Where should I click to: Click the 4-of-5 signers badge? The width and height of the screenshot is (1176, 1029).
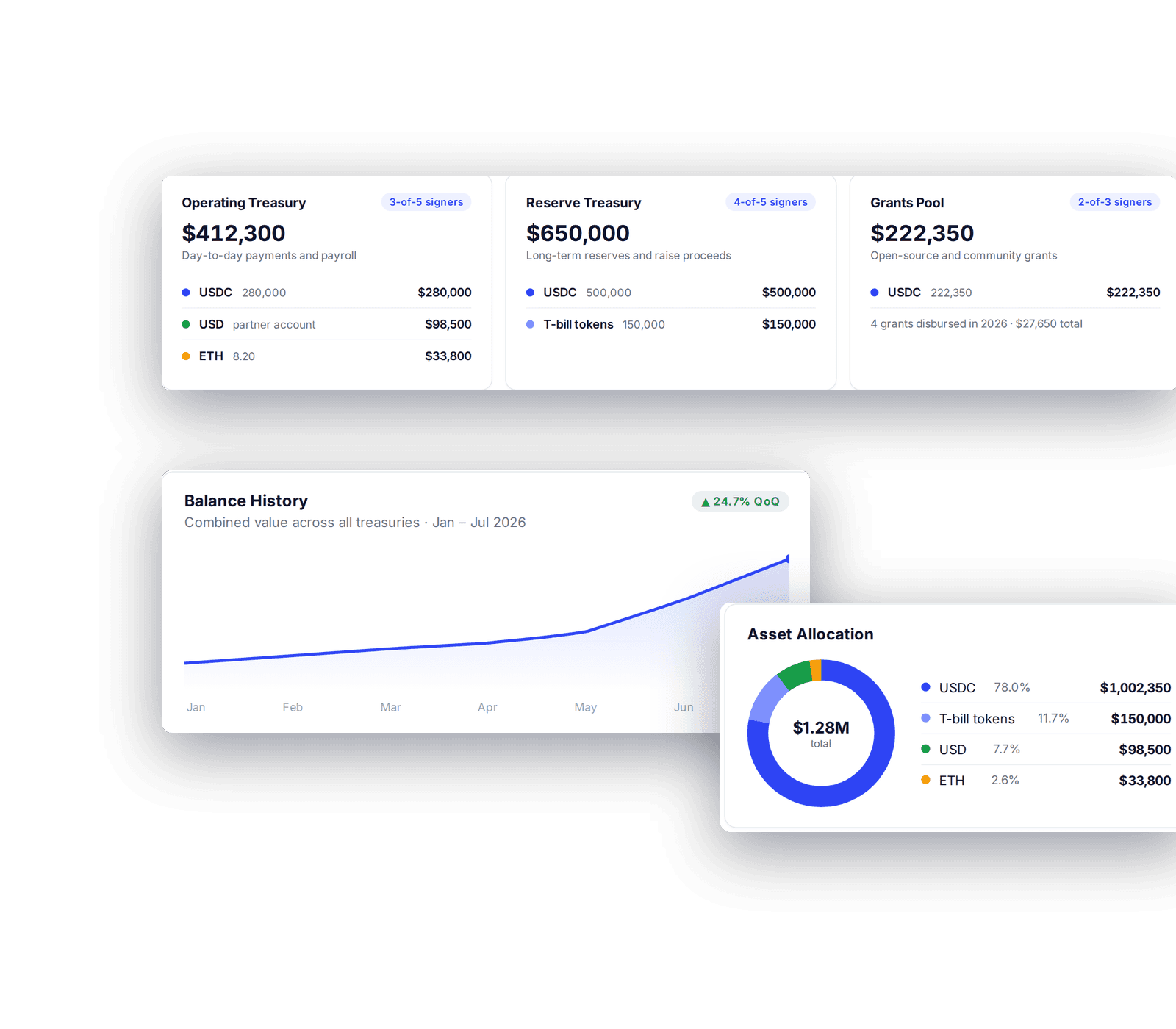pos(770,202)
